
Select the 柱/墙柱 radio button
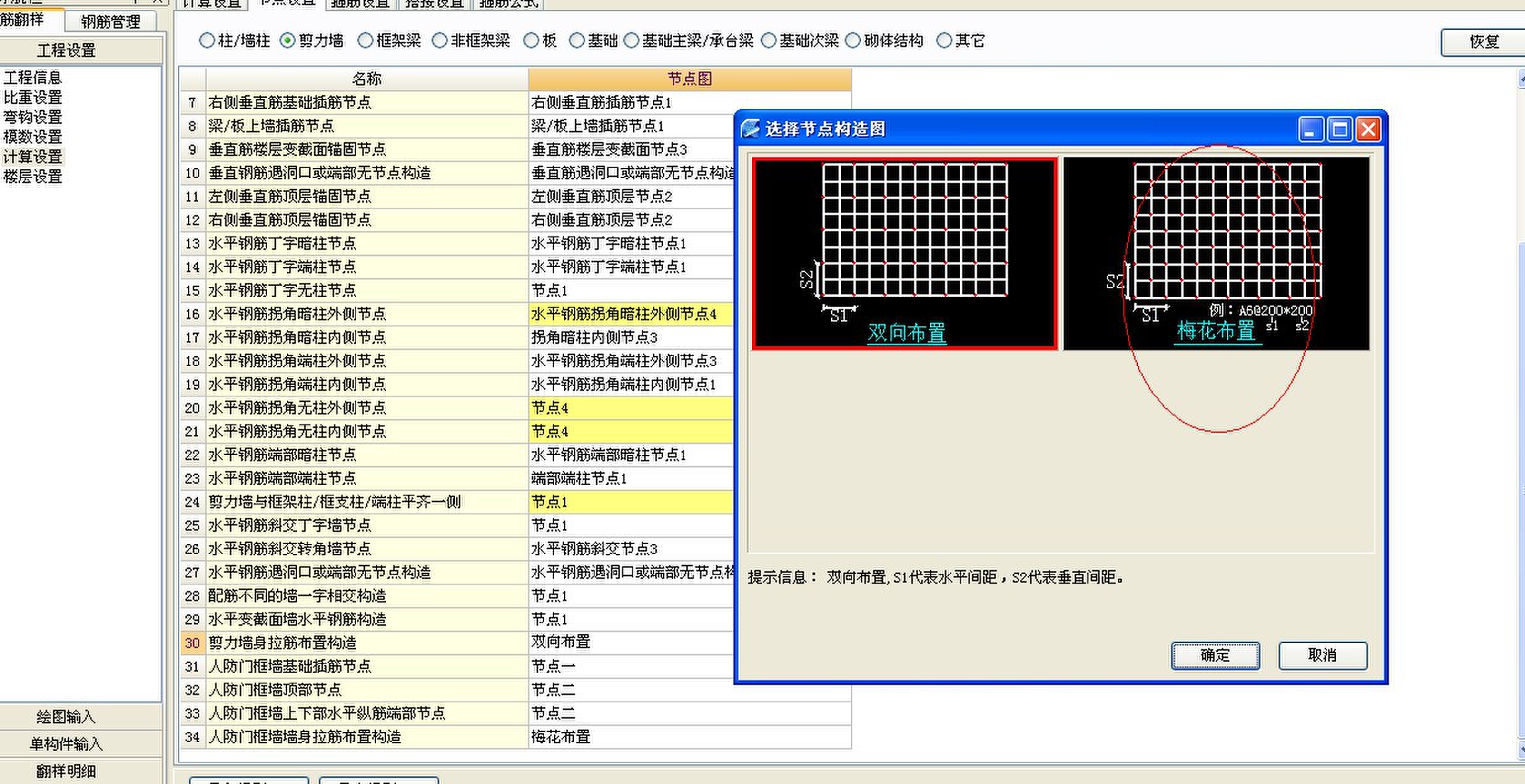point(207,41)
